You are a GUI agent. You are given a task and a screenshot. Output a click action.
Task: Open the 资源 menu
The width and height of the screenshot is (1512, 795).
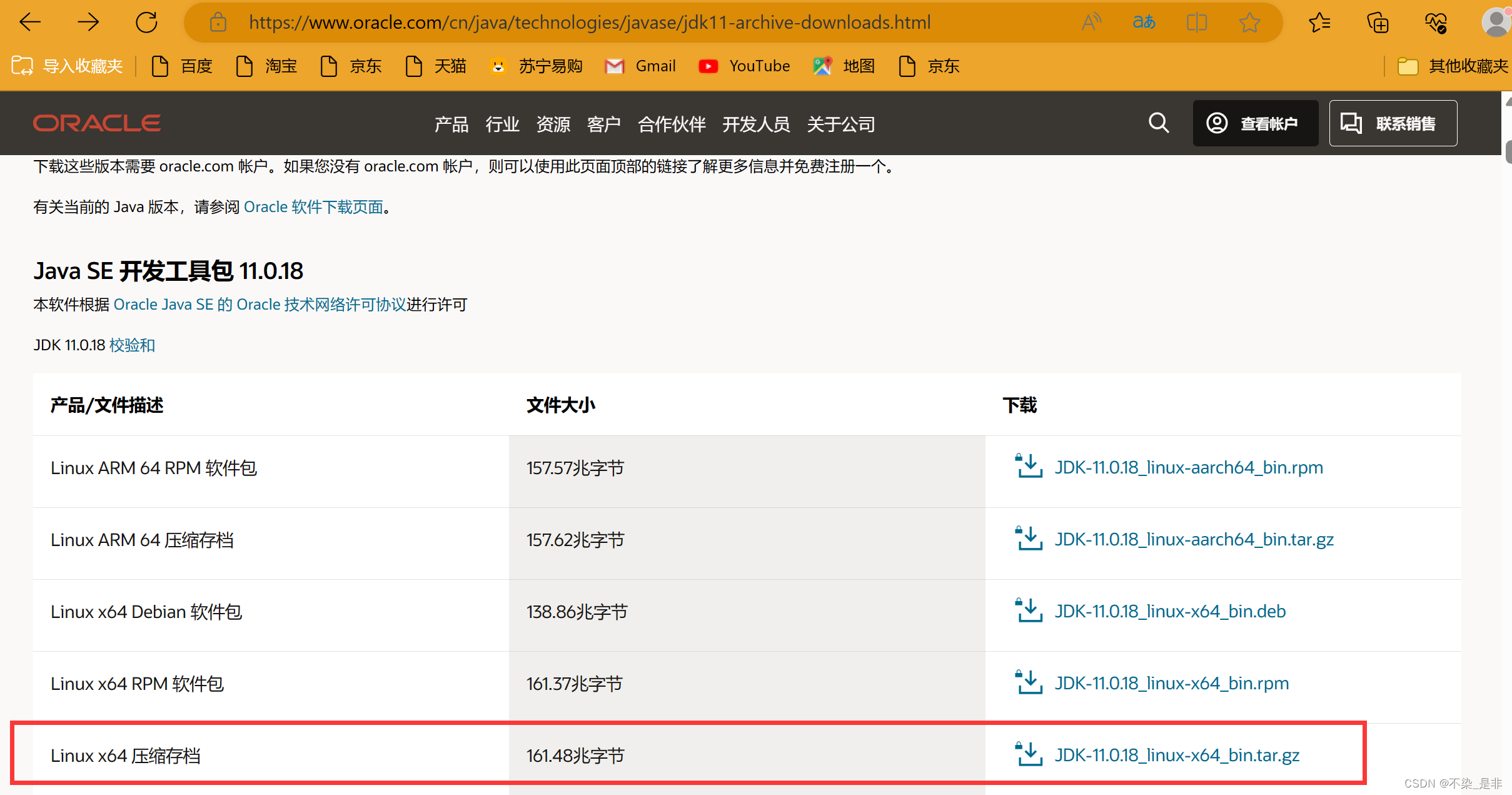click(x=553, y=124)
